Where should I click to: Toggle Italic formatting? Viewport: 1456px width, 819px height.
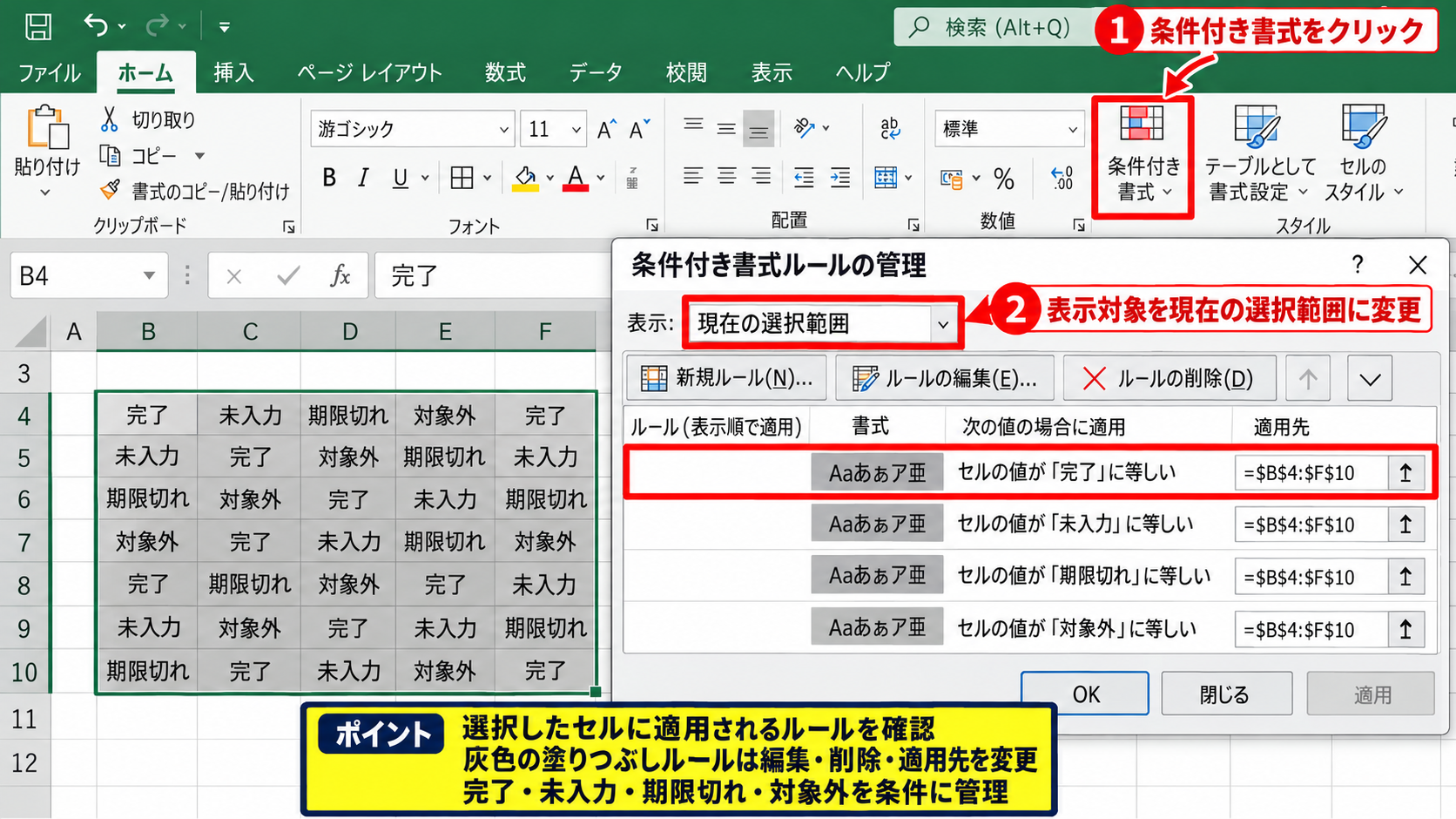363,178
